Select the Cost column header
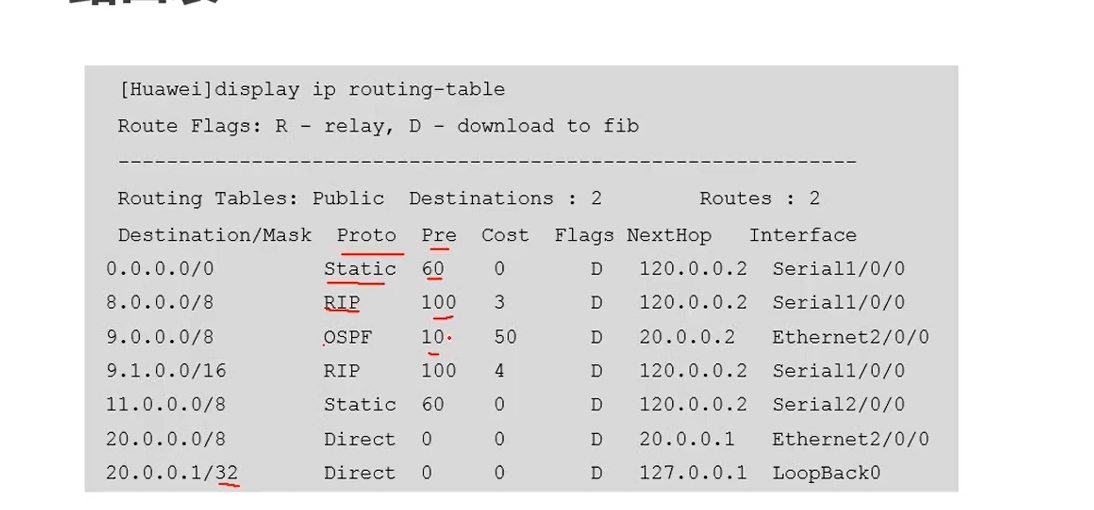Viewport: 1094px width, 510px height. coord(505,236)
